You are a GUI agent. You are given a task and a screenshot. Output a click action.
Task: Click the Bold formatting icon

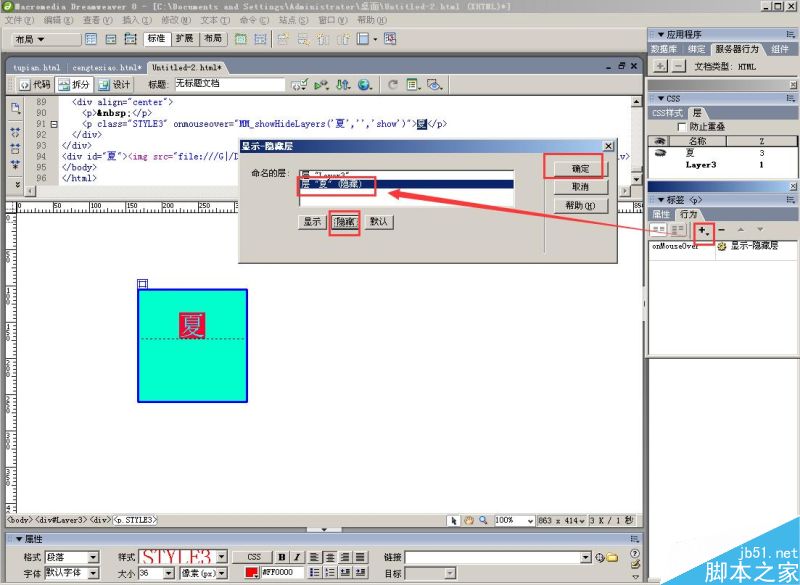point(282,557)
